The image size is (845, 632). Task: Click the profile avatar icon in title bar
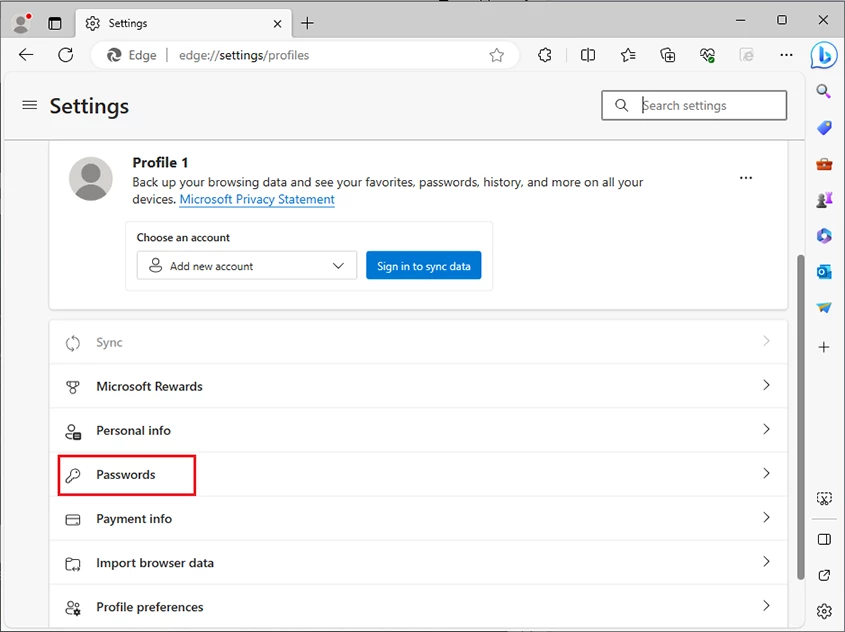(22, 23)
